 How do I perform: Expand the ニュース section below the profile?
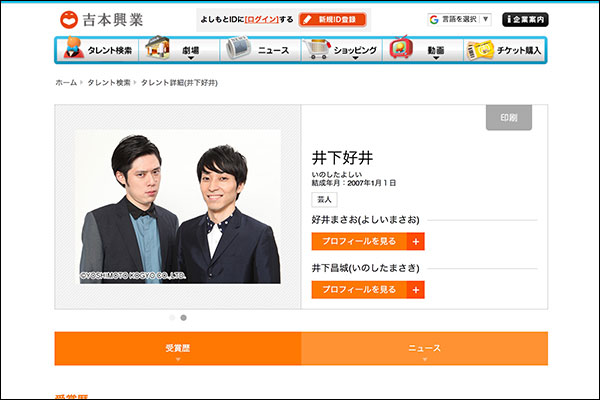click(424, 349)
